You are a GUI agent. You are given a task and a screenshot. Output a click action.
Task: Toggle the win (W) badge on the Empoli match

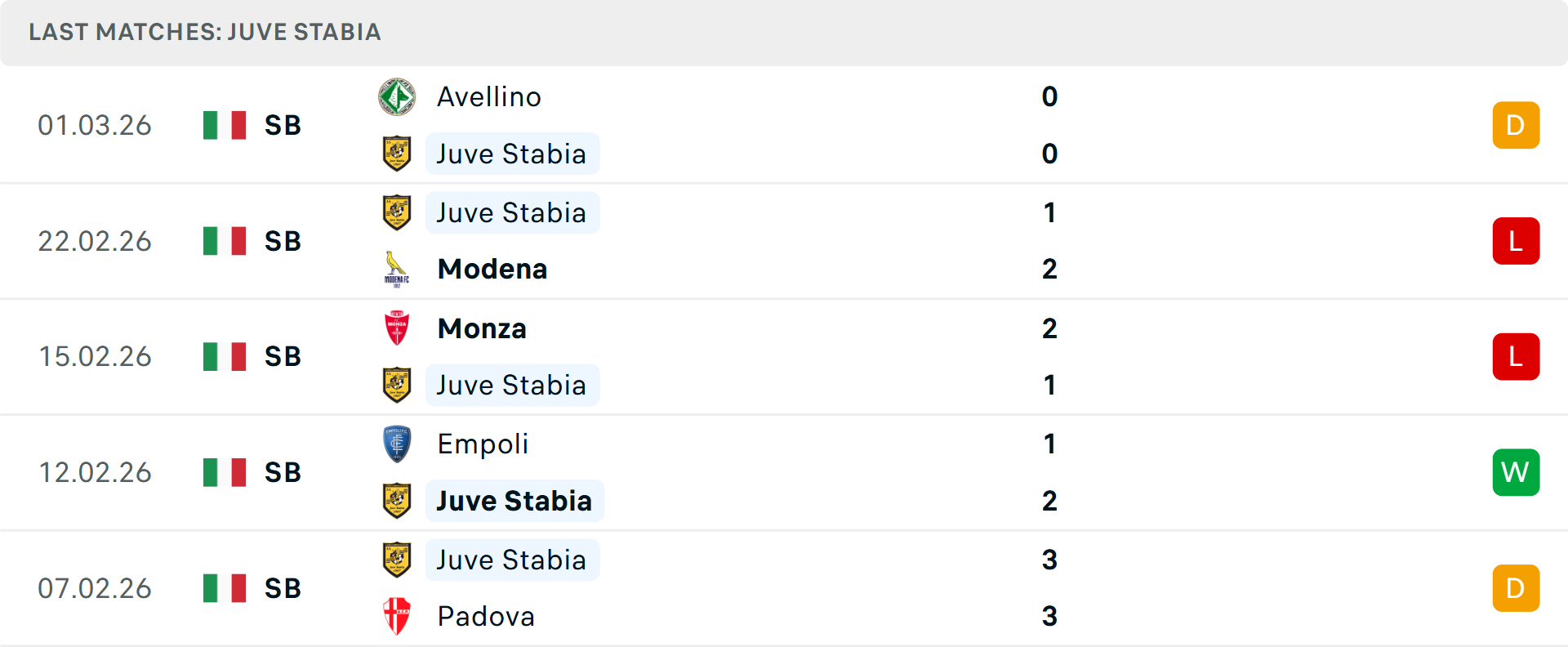click(1516, 472)
